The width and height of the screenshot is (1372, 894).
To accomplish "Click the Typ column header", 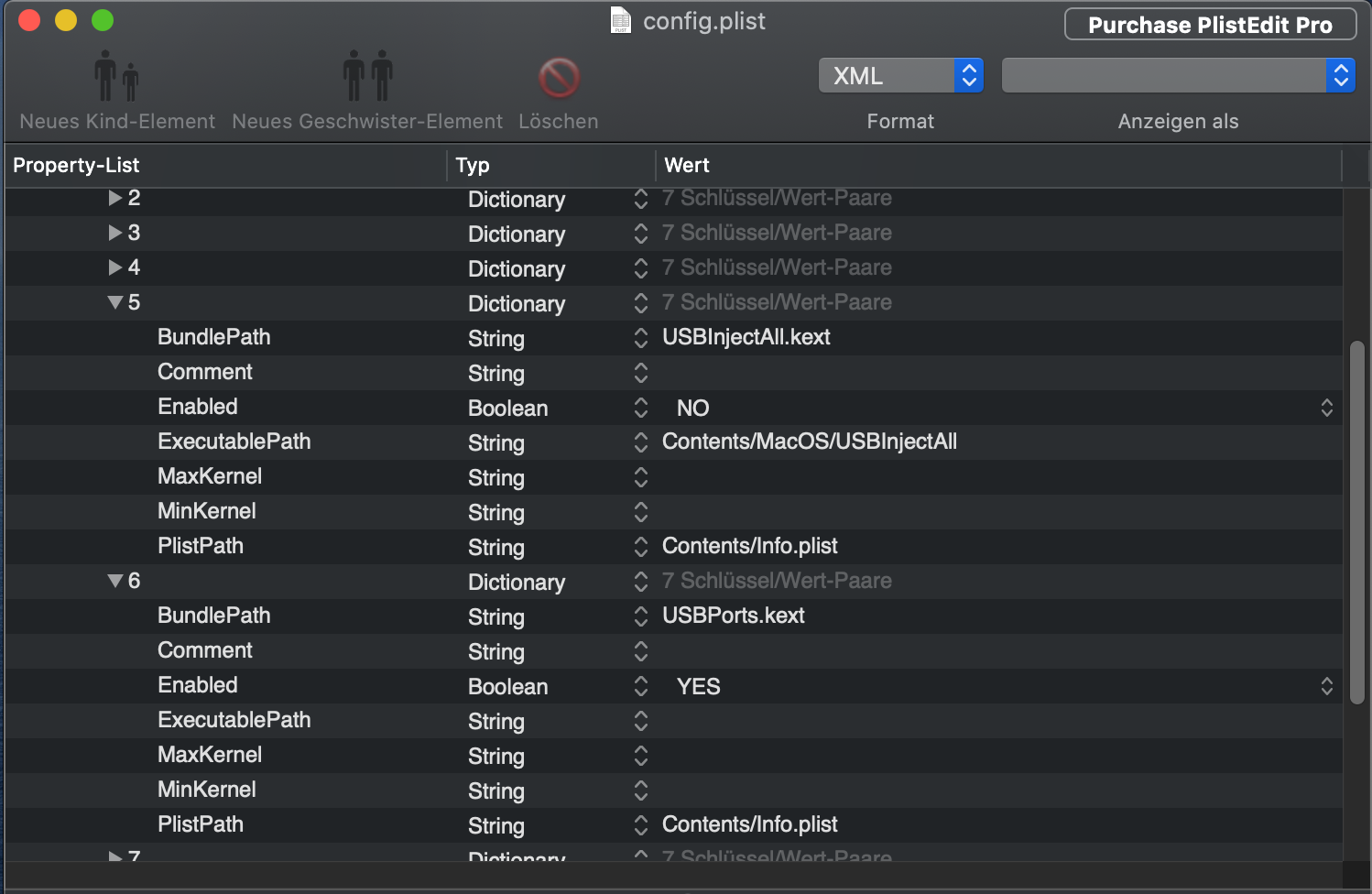I will pos(550,166).
